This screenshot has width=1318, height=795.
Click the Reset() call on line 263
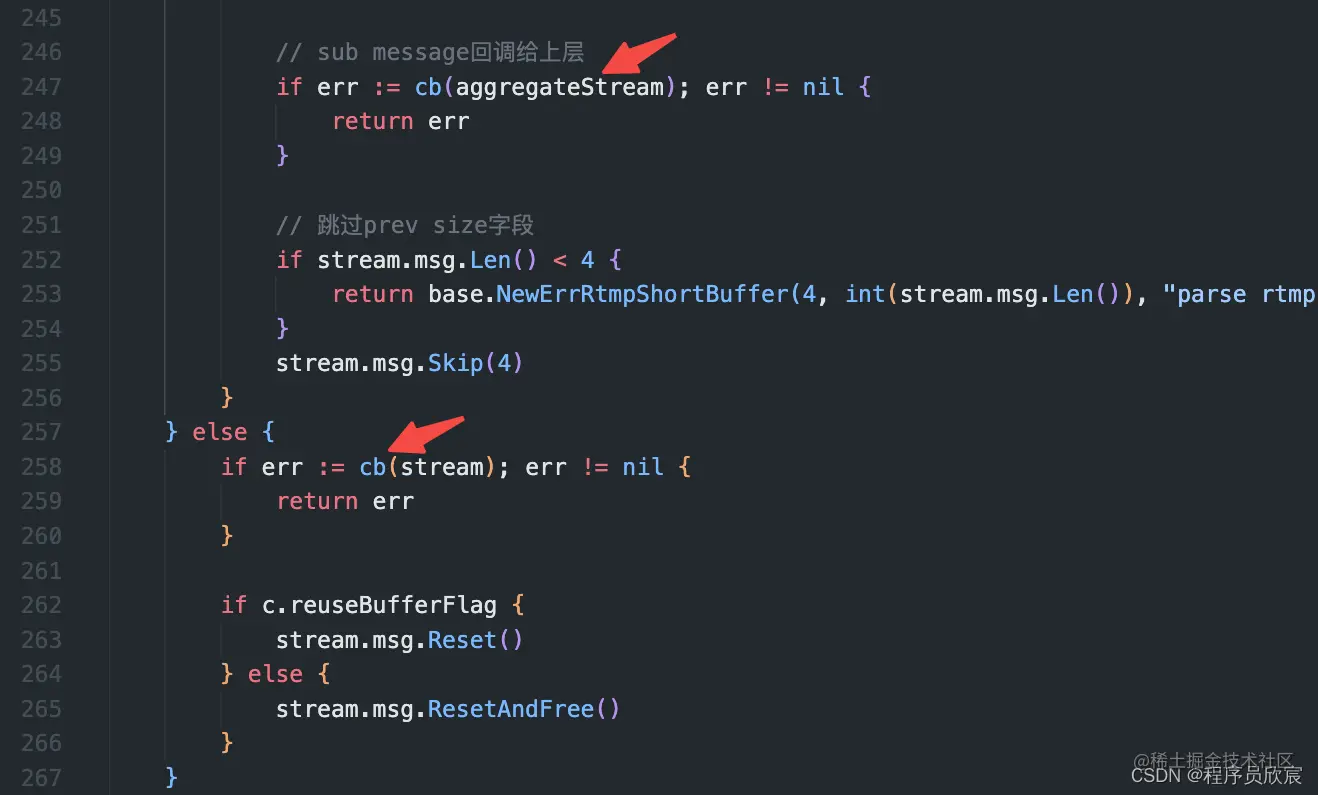coord(476,640)
